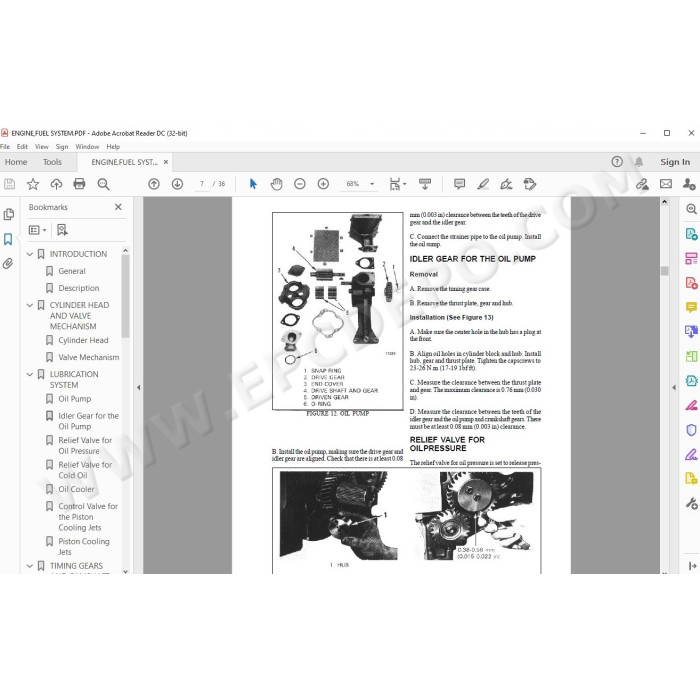Close the ENGINE,FUEL SYST... document tab

pos(166,162)
